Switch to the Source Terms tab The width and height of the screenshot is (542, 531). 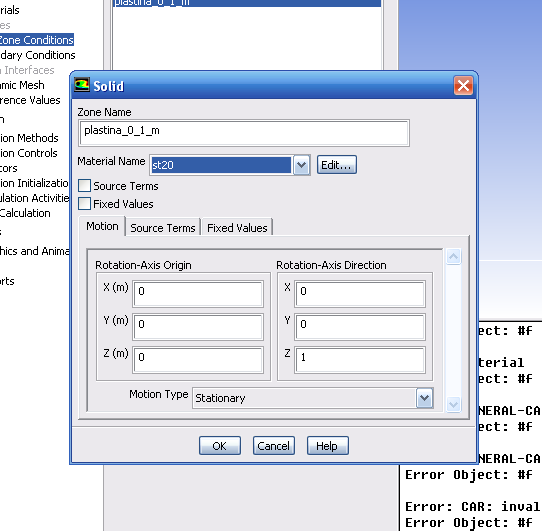pyautogui.click(x=163, y=228)
